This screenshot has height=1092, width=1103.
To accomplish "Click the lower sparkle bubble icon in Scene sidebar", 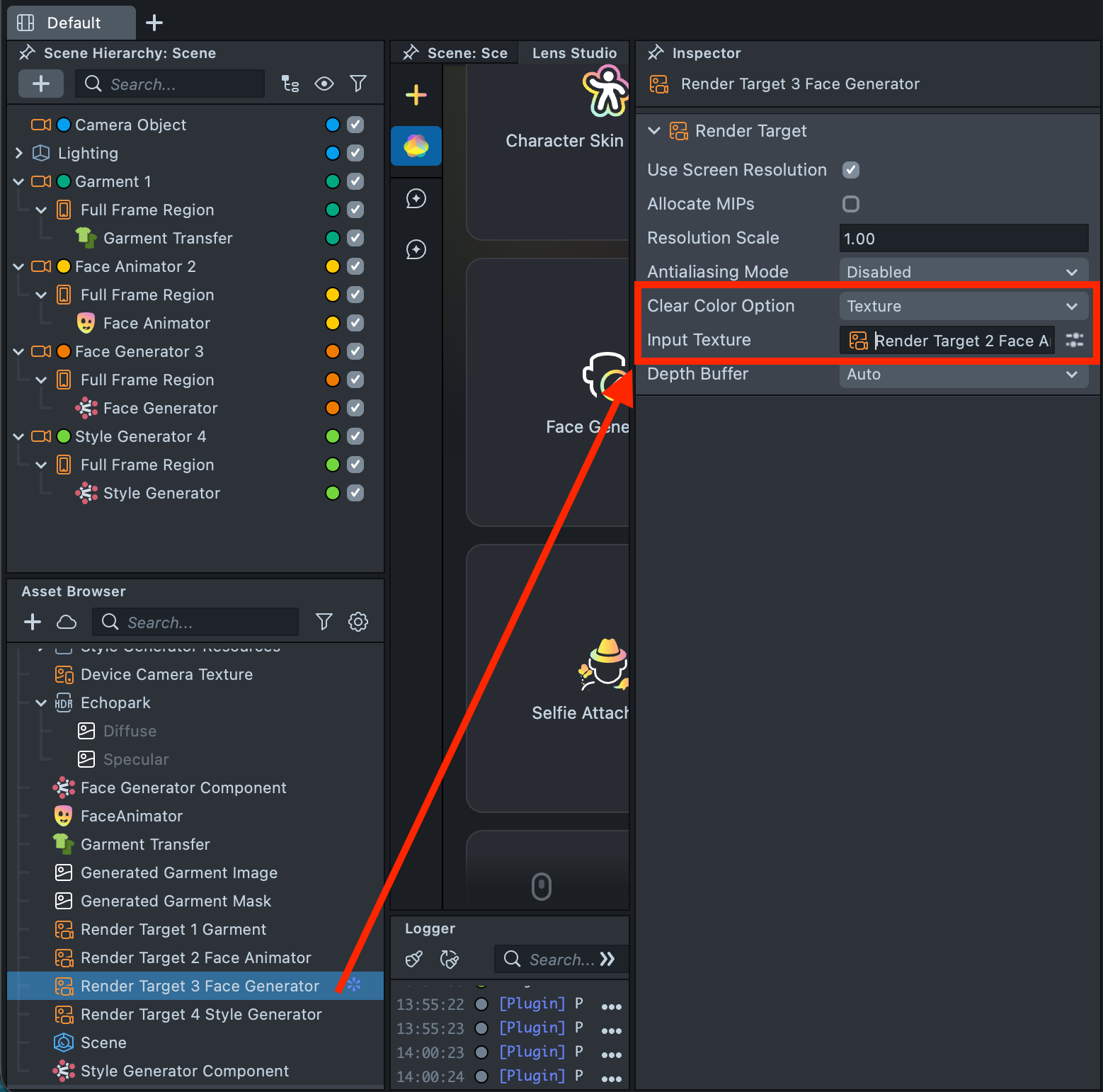I will coord(416,249).
